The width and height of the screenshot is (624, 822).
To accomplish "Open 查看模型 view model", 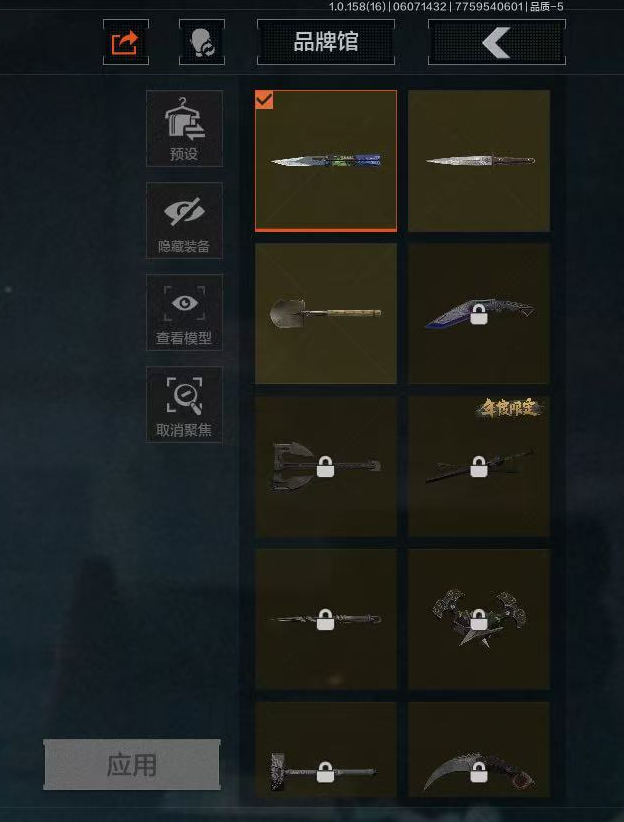I will [x=184, y=312].
